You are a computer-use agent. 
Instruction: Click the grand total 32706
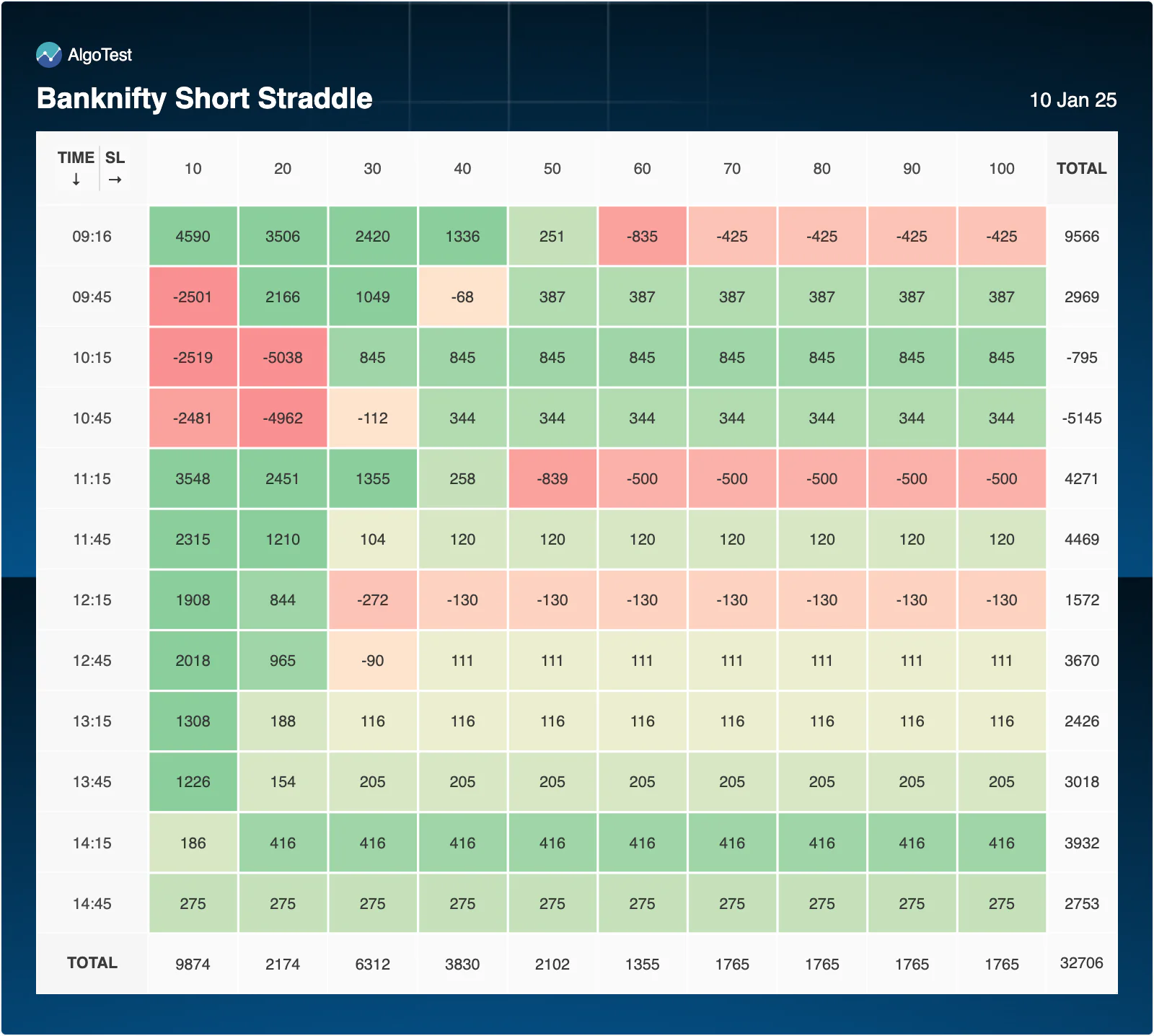coord(1081,963)
